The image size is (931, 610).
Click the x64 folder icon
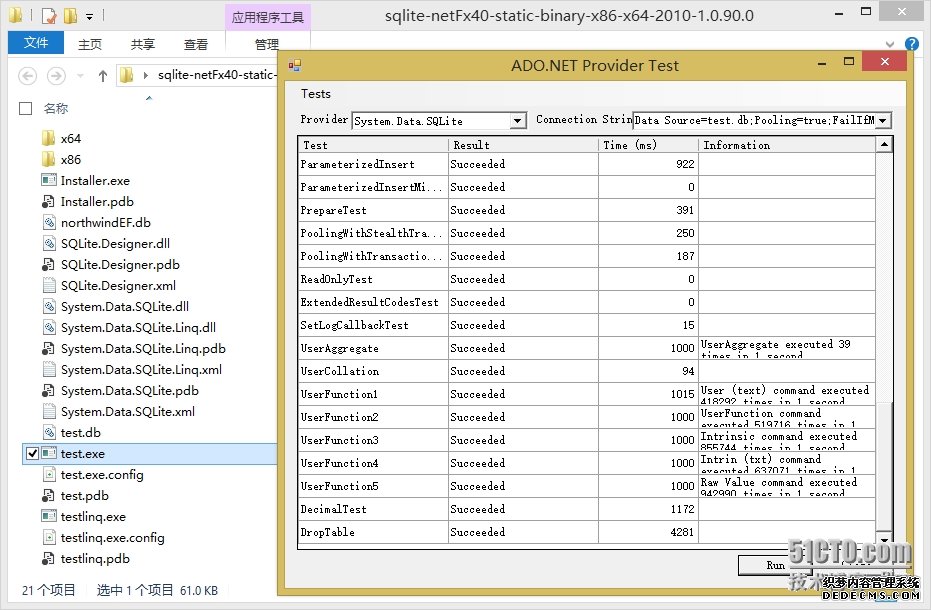pos(48,138)
